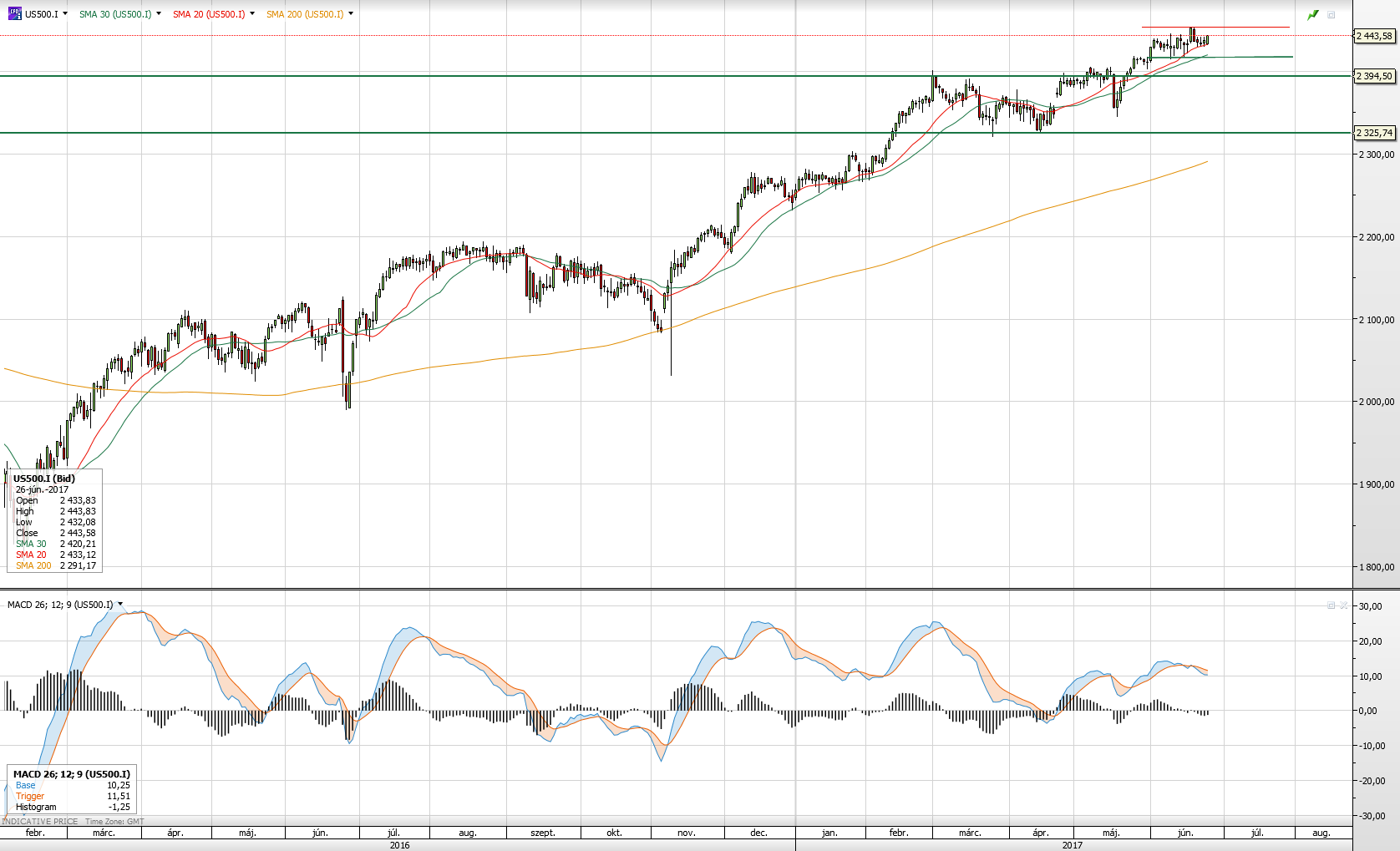Click the Time Zone: GMT footer label
The height and width of the screenshot is (851, 1400).
tap(114, 822)
